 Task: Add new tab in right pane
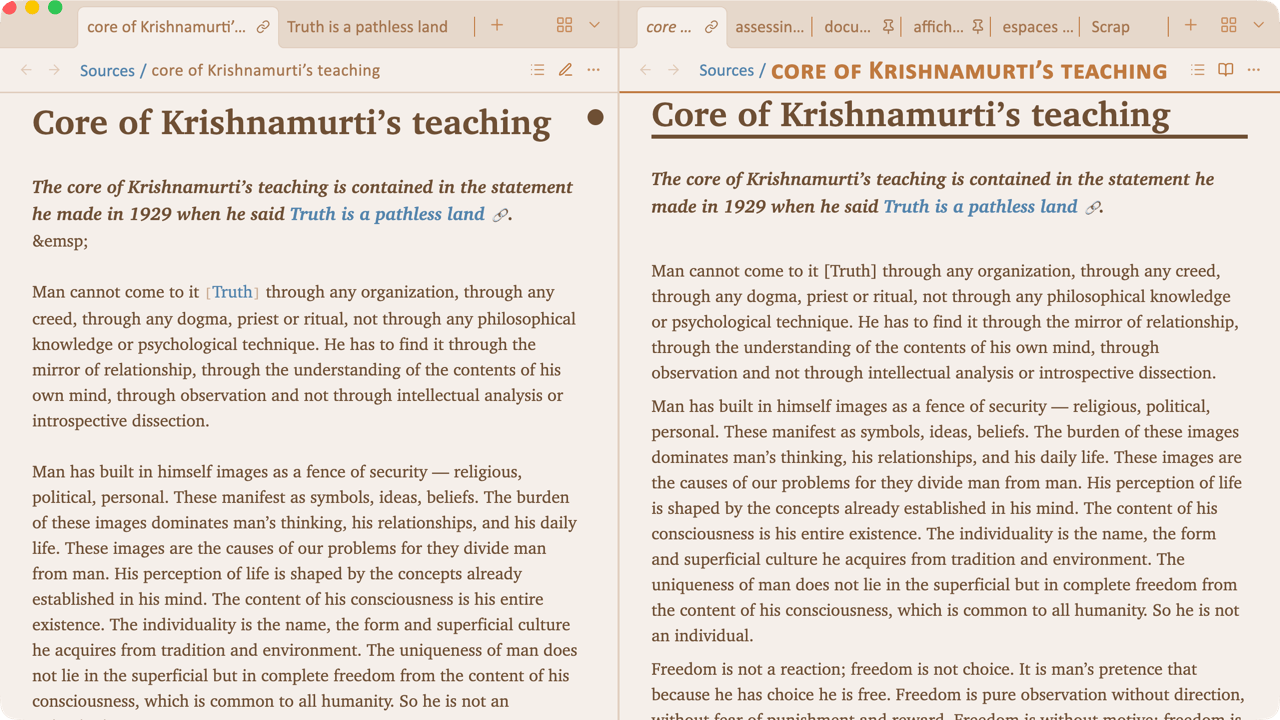point(1191,26)
